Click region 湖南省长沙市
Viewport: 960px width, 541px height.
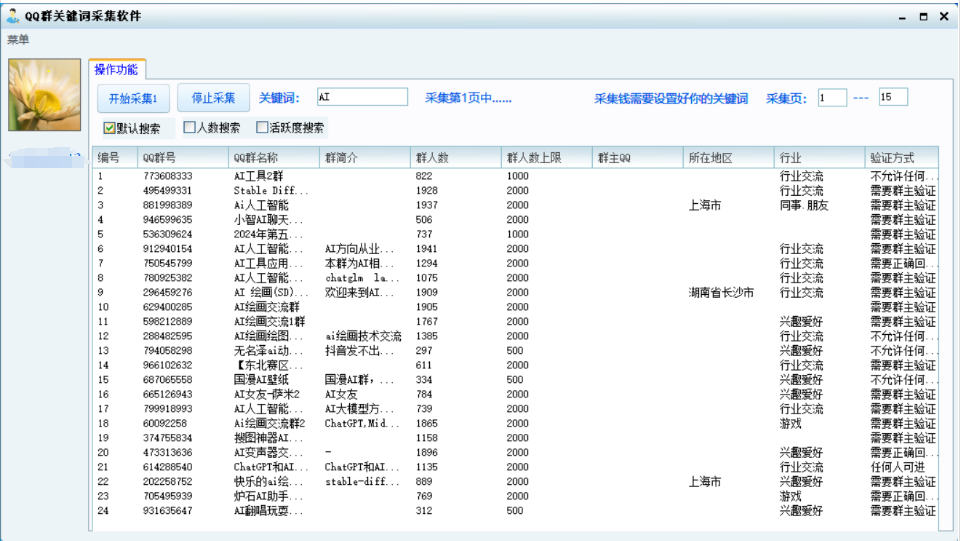click(x=721, y=293)
